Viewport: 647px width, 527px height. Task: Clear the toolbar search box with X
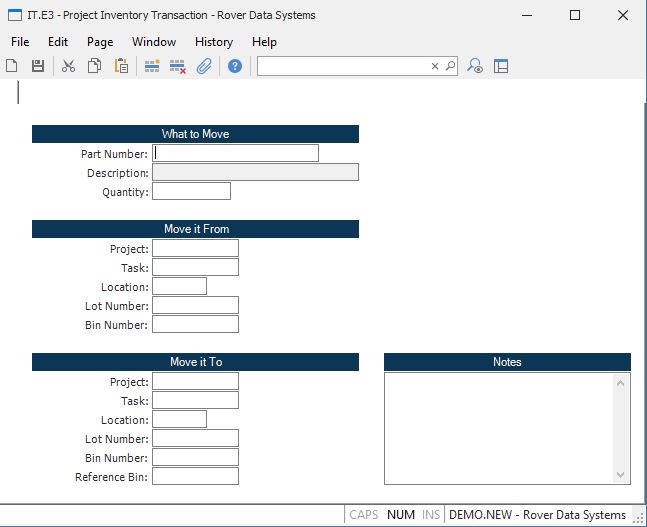click(435, 66)
